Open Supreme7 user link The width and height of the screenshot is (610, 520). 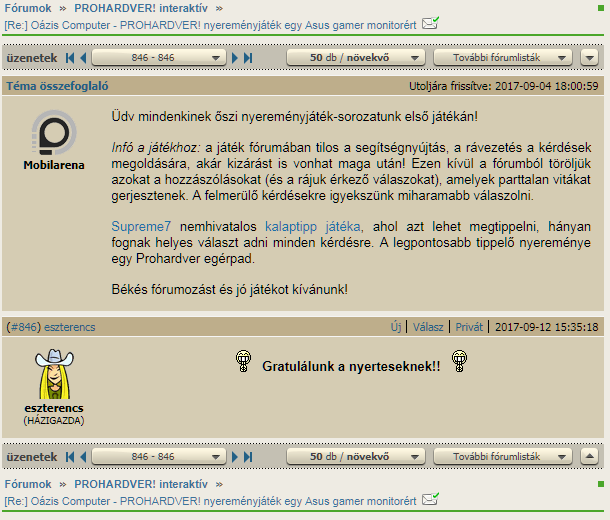[141, 226]
